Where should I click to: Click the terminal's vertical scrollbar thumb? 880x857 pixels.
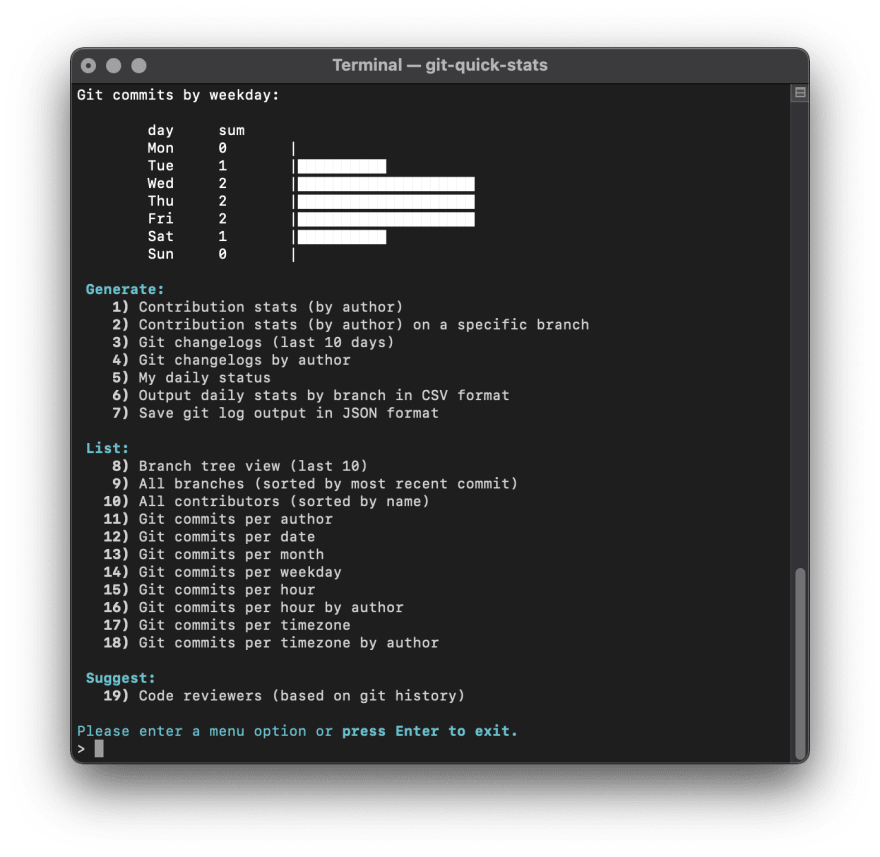click(x=800, y=664)
